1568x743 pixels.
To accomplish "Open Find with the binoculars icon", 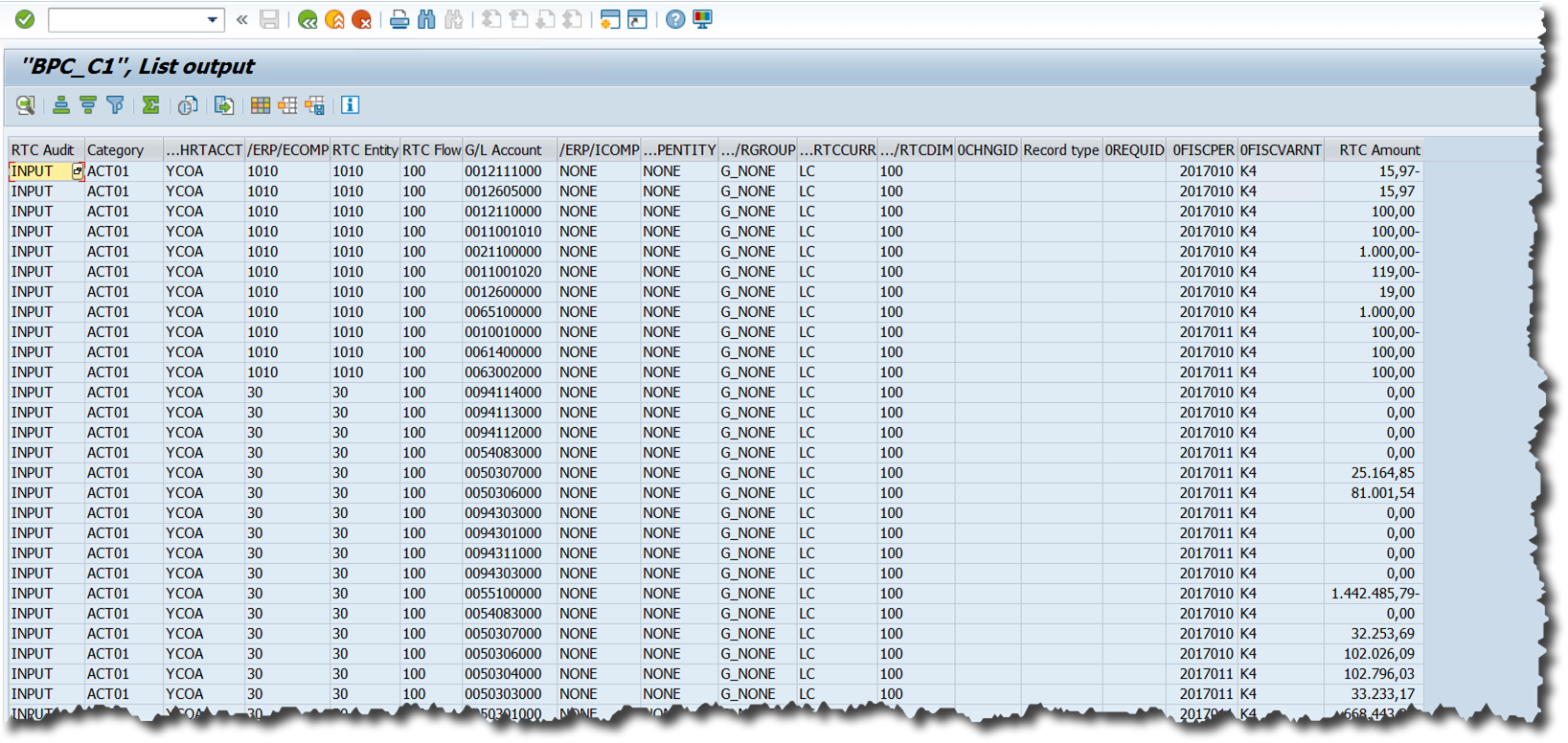I will coord(426,19).
